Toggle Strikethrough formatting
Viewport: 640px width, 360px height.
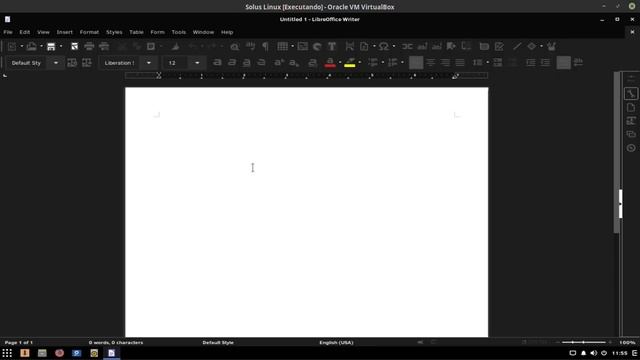click(x=261, y=62)
